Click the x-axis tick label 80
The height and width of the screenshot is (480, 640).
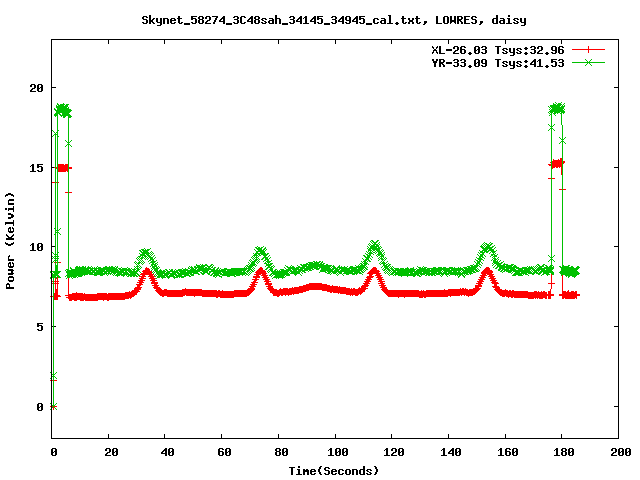click(x=281, y=452)
